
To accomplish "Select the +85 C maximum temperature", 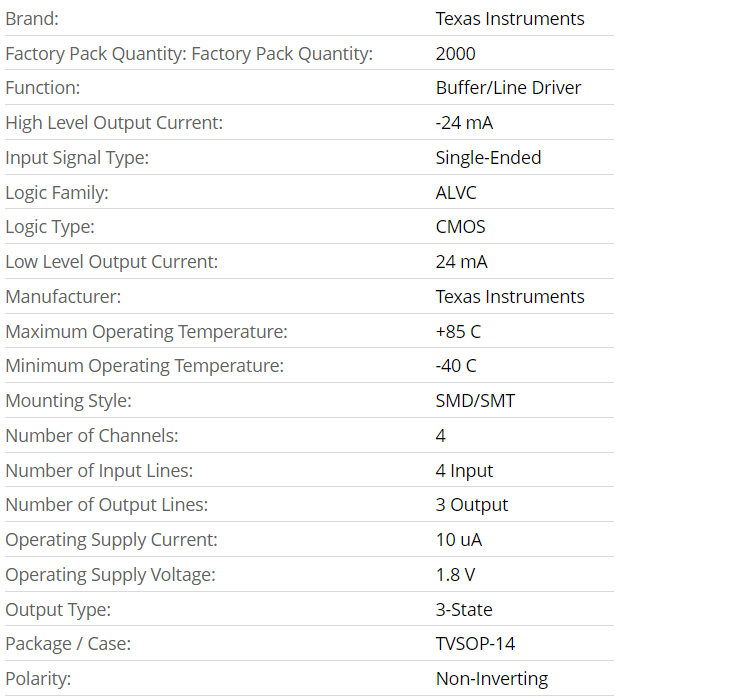I will pyautogui.click(x=459, y=332).
